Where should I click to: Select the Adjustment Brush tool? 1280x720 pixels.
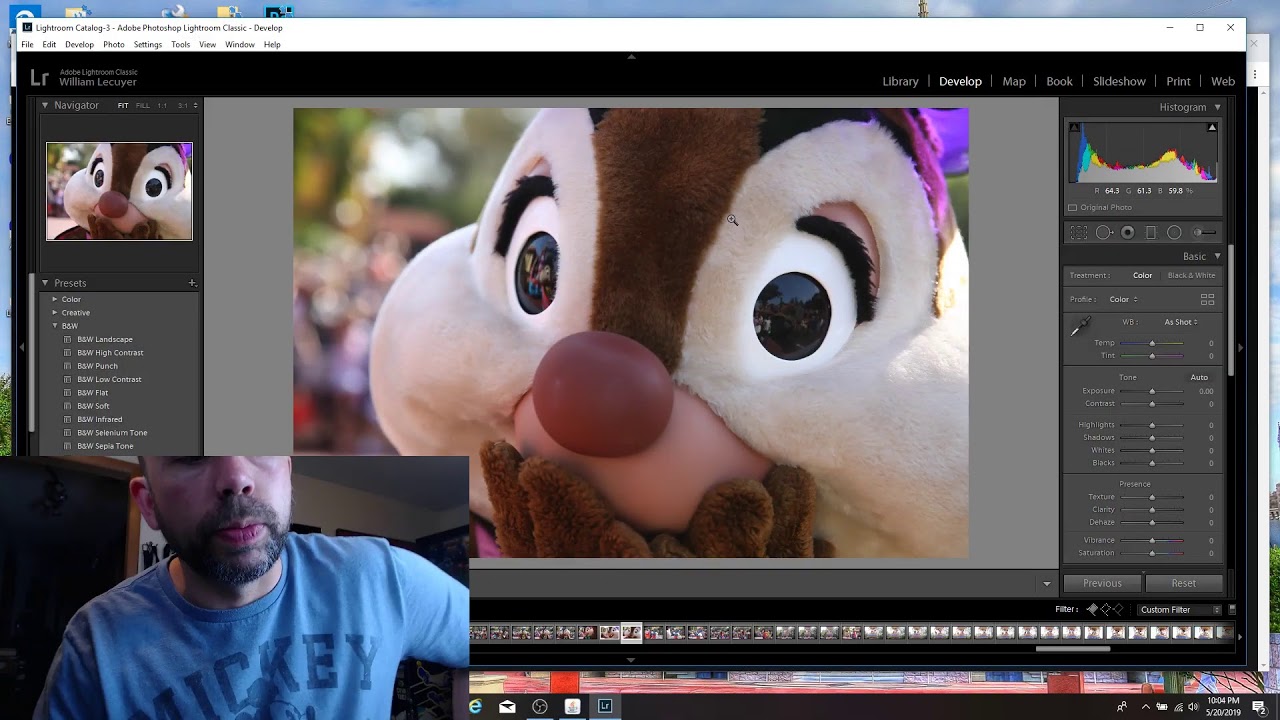click(x=1206, y=233)
